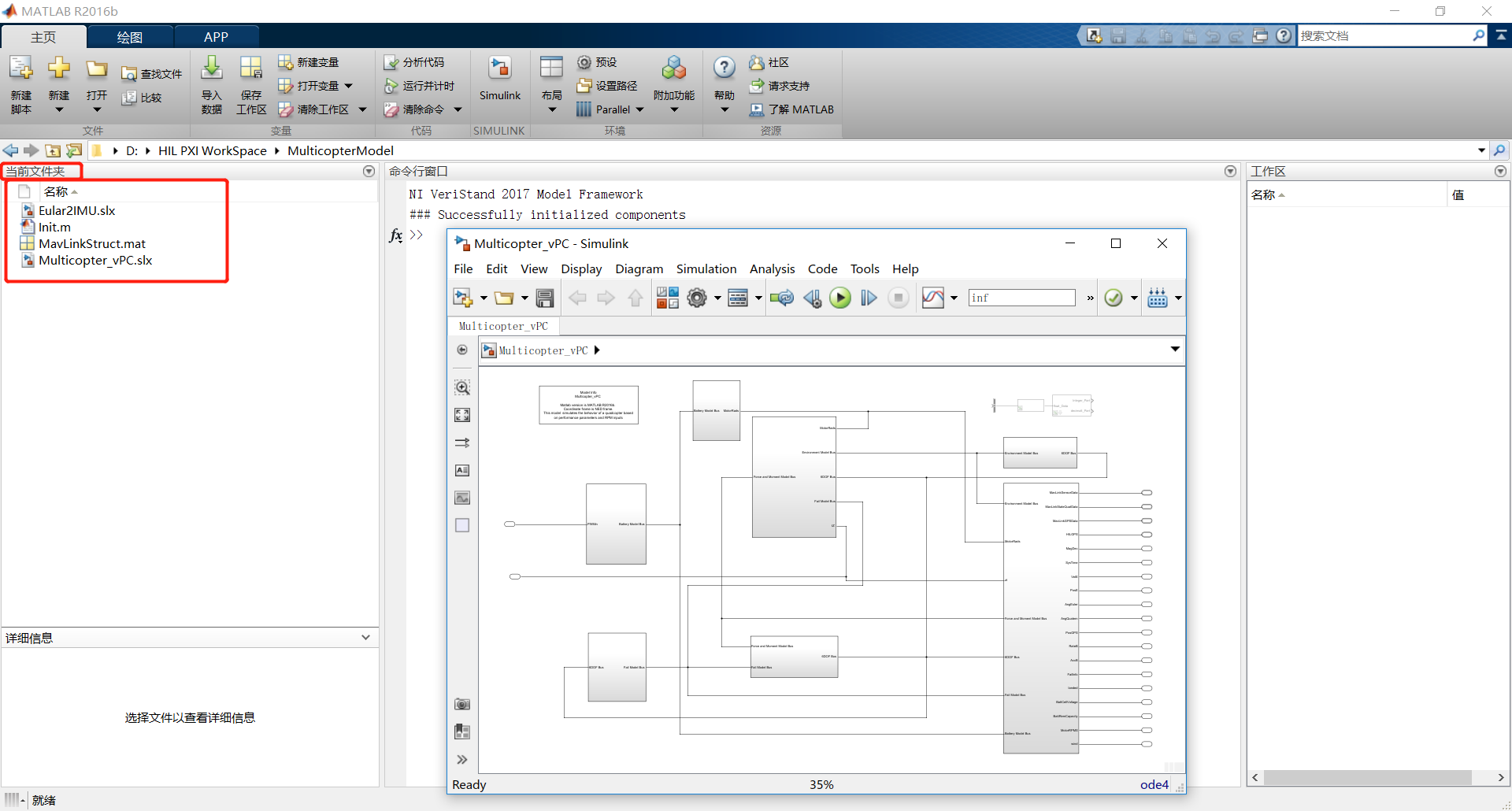Screen dimensions: 1512x811
Task: Select Init.m file in Current Folder
Action: click(54, 228)
